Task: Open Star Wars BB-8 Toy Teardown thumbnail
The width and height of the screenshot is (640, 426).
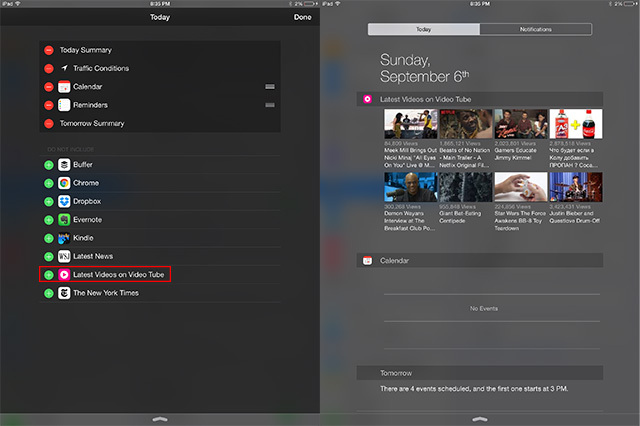Action: click(521, 187)
